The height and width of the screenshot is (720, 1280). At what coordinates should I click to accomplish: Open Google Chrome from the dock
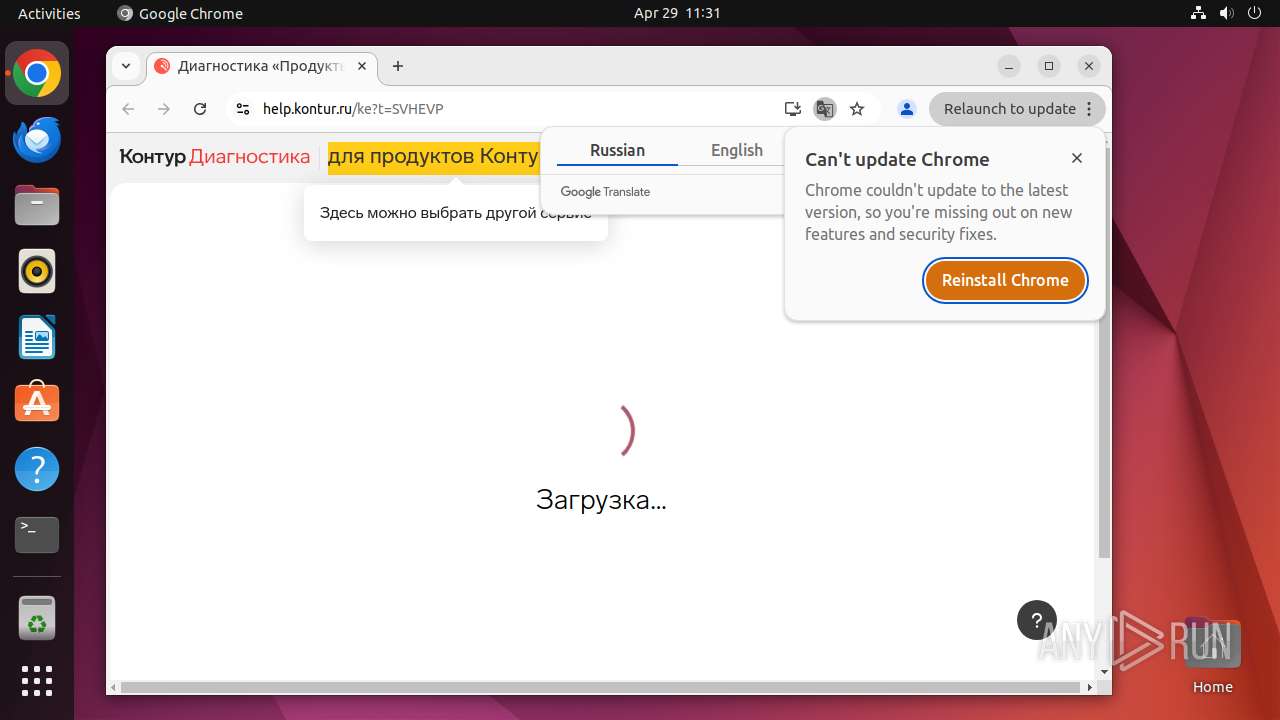coord(37,74)
